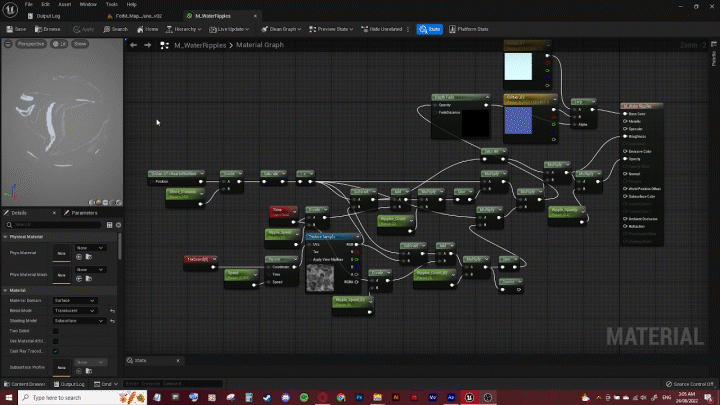Open Lit view mode dropdown

coord(59,44)
